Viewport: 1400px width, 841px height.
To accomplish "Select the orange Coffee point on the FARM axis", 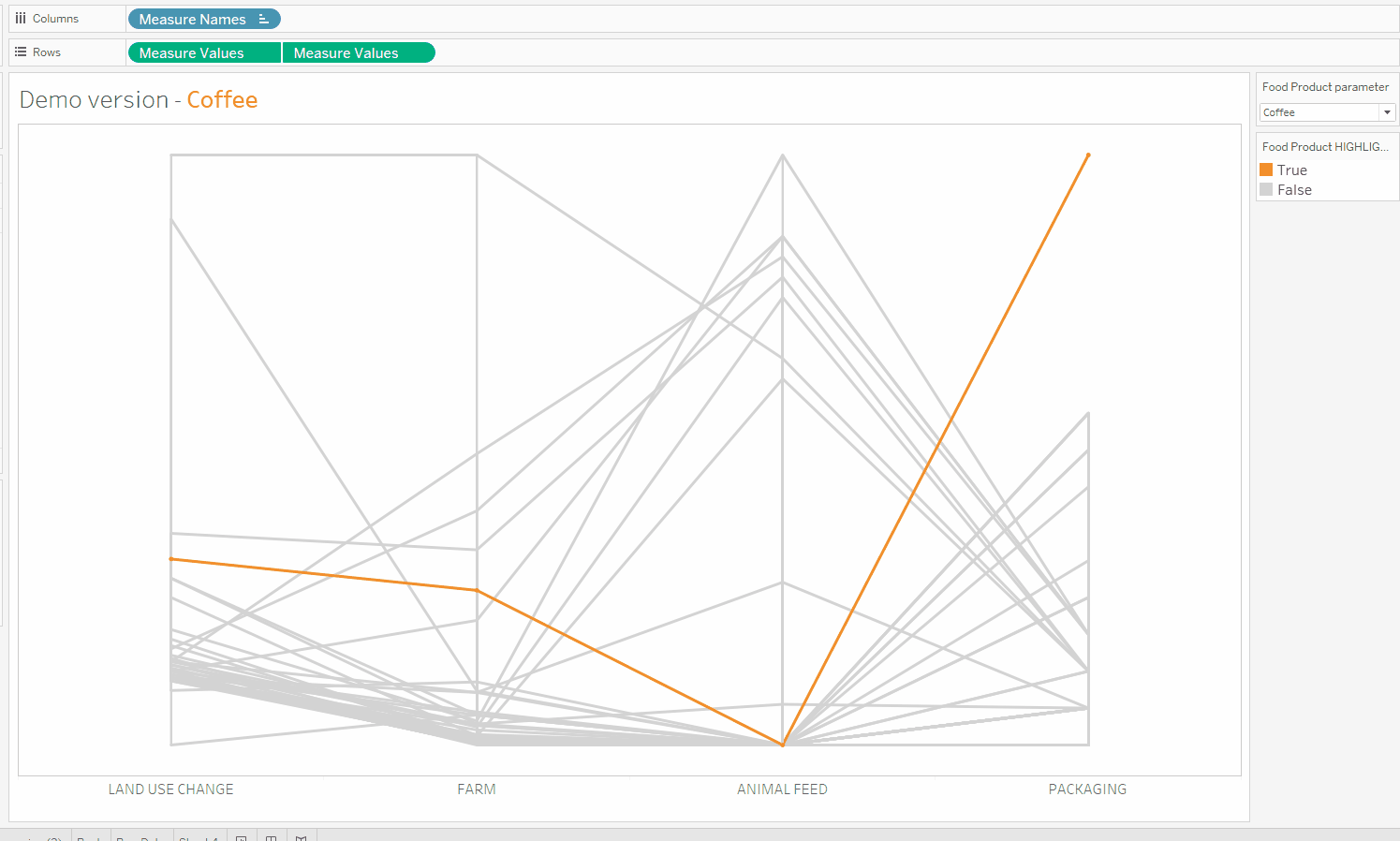I will click(x=477, y=590).
